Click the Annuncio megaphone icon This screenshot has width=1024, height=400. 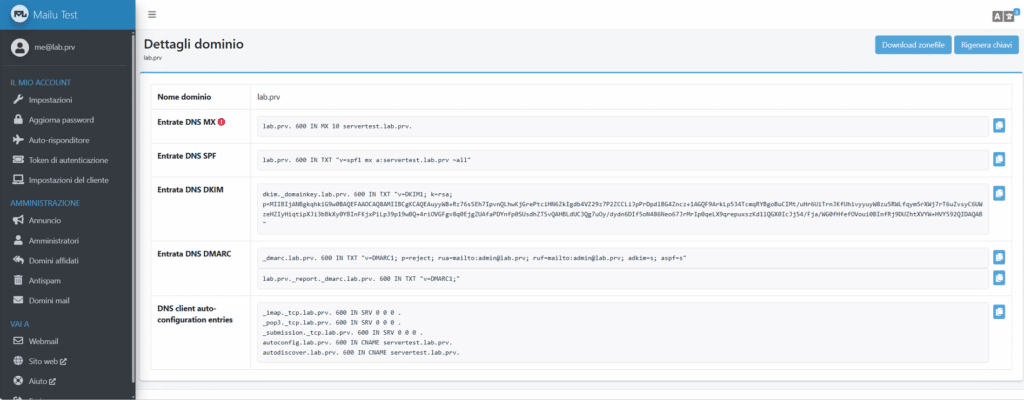18,221
